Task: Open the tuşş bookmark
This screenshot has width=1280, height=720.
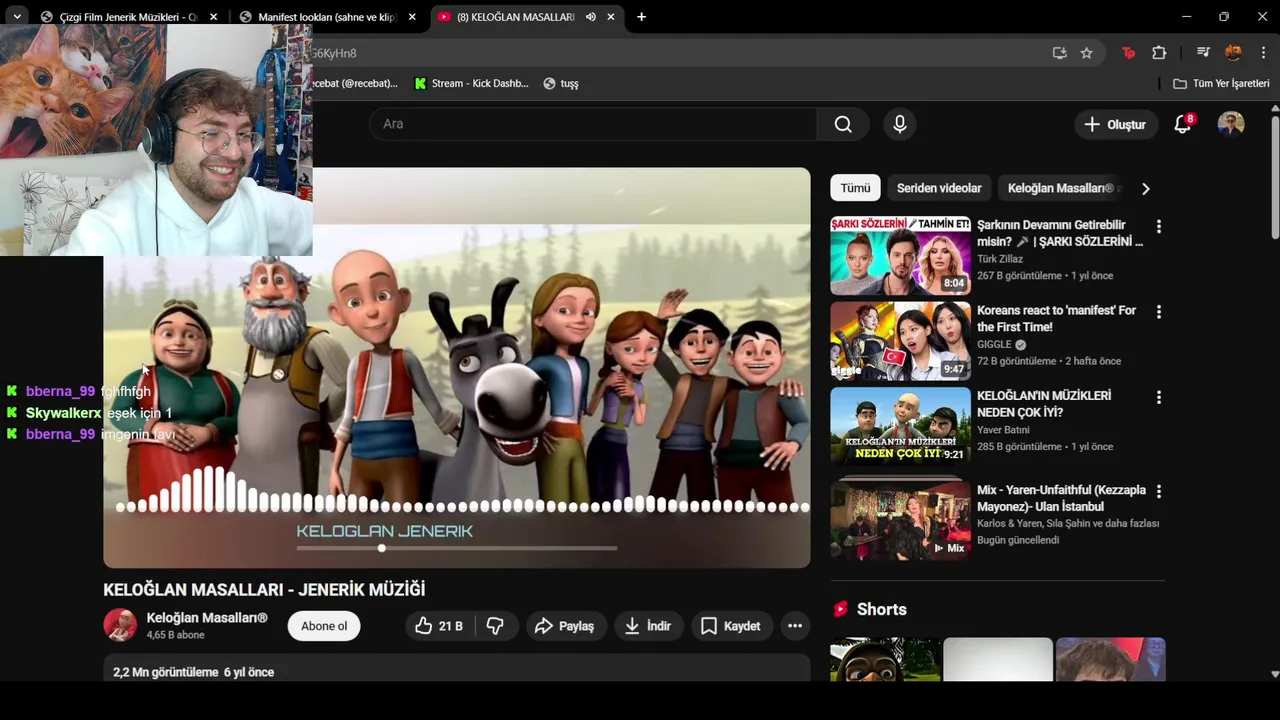Action: [561, 84]
